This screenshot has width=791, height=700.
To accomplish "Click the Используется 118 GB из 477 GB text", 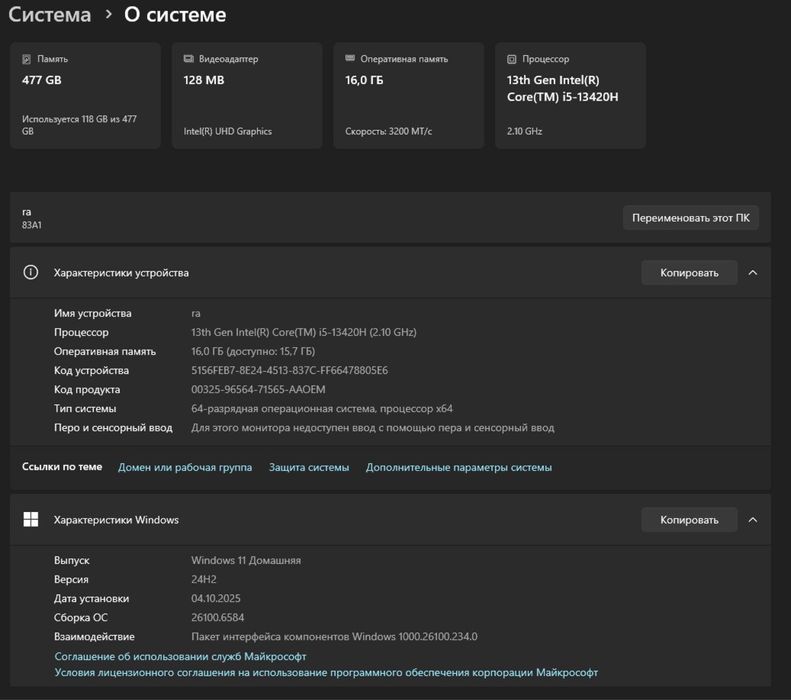I will [79, 125].
